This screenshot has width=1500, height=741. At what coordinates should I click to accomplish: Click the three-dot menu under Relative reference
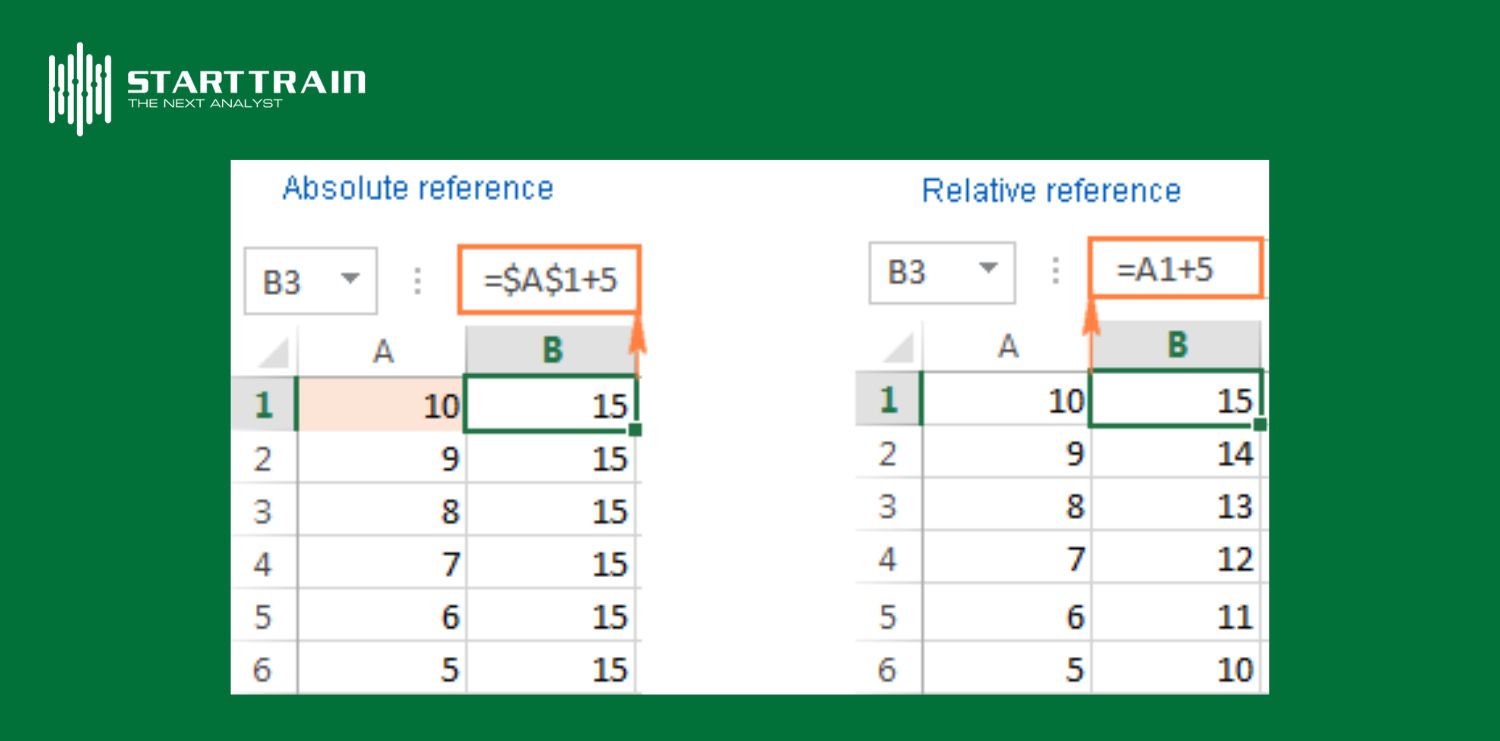[1055, 271]
